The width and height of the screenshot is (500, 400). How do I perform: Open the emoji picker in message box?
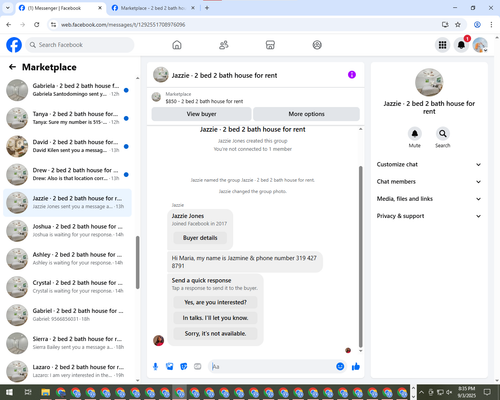click(x=340, y=367)
